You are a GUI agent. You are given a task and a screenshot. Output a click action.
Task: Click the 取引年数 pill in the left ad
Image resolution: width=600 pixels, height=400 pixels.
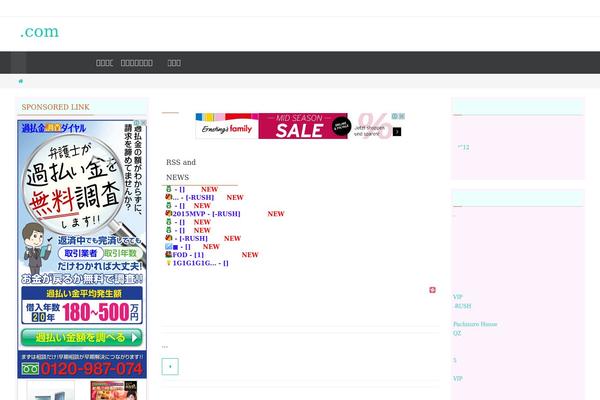[x=120, y=253]
